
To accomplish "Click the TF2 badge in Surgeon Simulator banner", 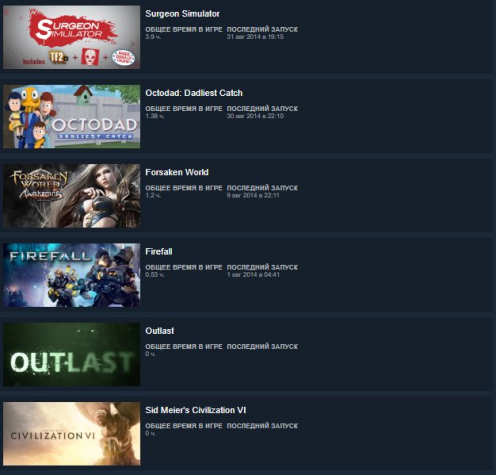I will click(58, 57).
